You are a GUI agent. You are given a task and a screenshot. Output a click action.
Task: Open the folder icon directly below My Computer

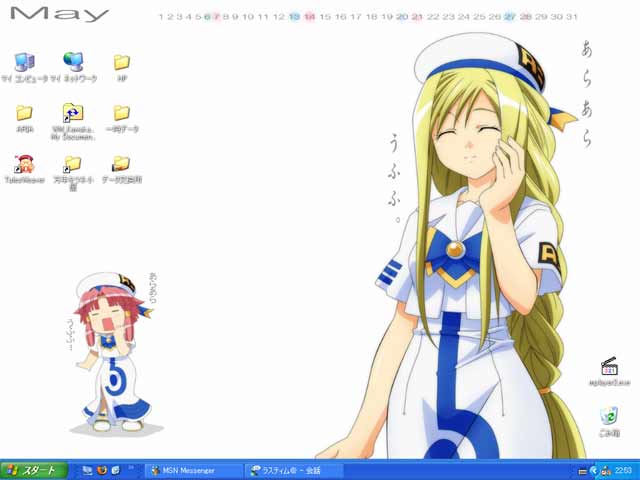pyautogui.click(x=24, y=113)
